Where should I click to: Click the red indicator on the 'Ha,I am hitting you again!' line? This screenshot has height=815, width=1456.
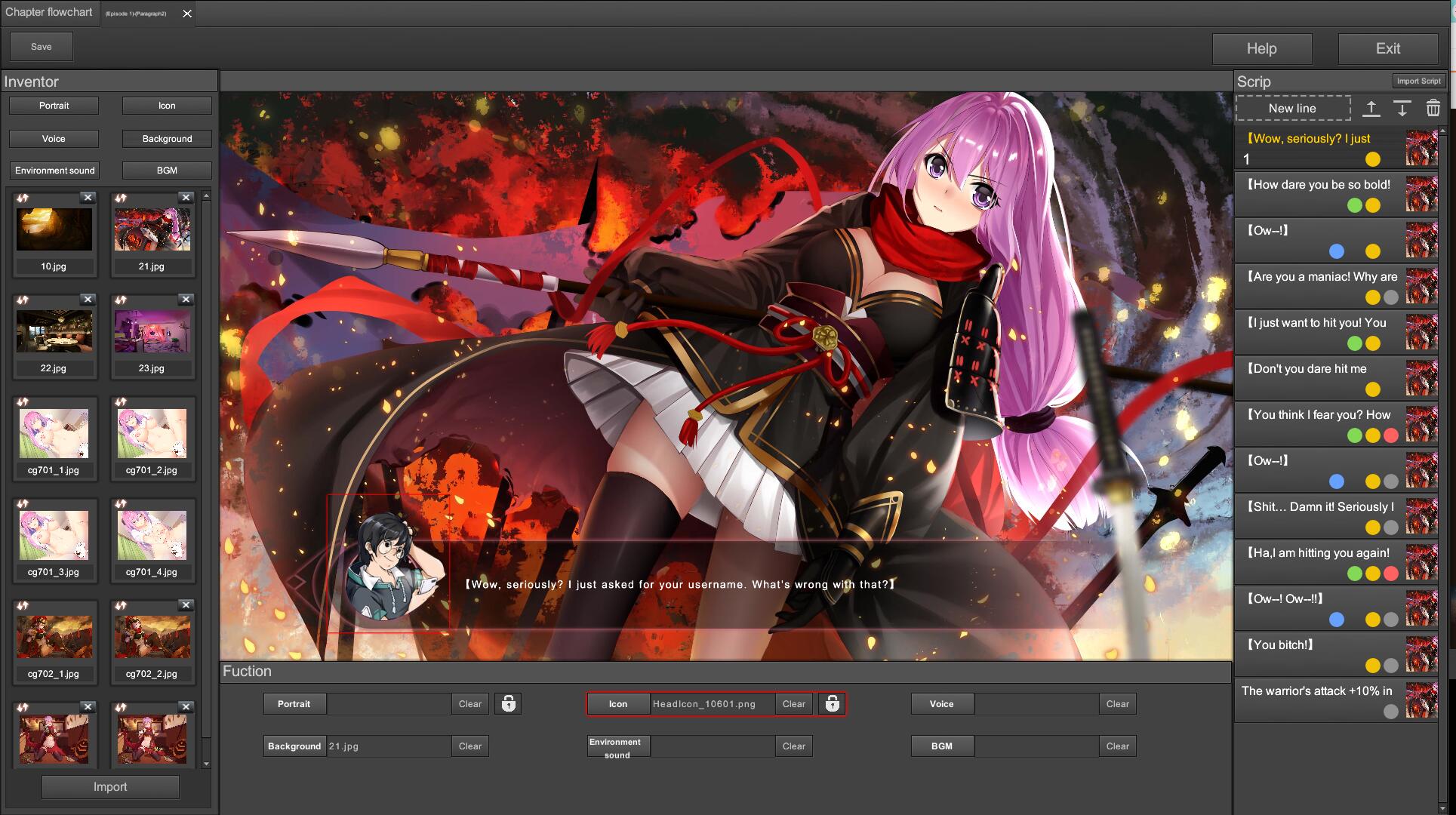click(x=1391, y=574)
